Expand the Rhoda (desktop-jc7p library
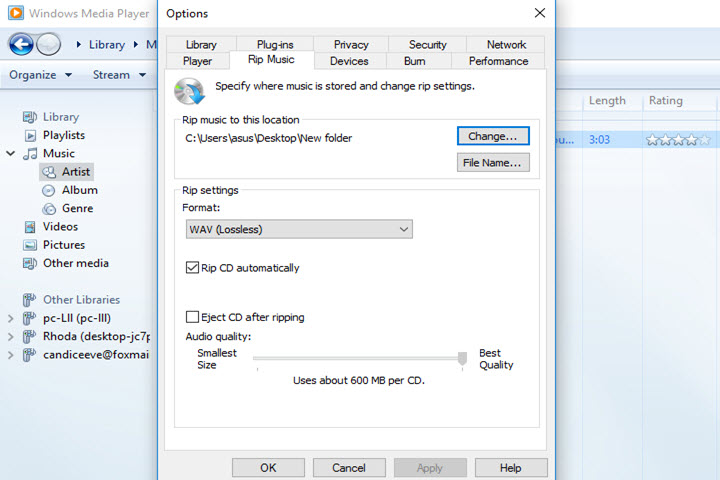 coord(11,337)
